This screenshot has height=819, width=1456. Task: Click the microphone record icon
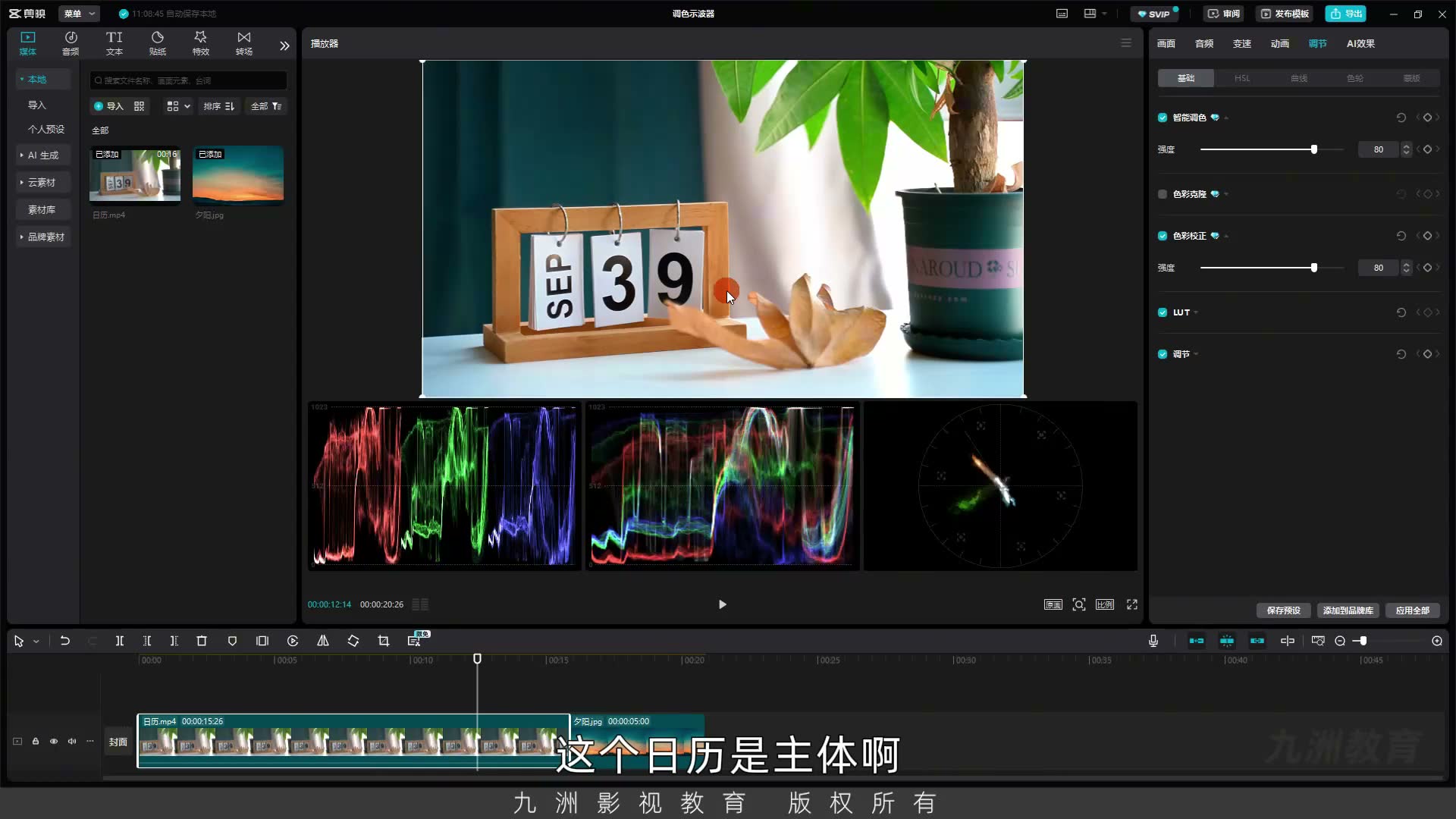pyautogui.click(x=1153, y=641)
